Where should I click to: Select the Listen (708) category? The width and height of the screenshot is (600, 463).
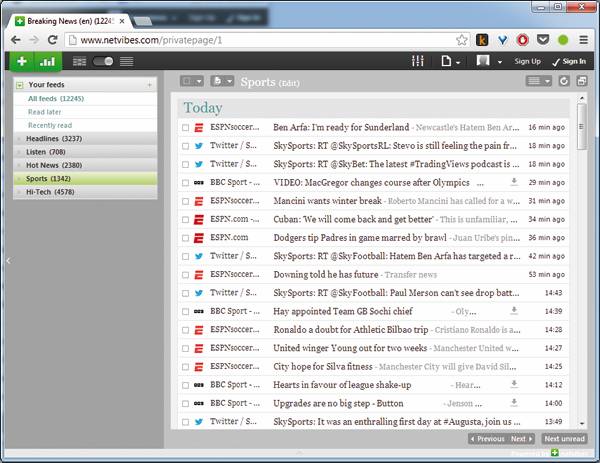pyautogui.click(x=85, y=152)
